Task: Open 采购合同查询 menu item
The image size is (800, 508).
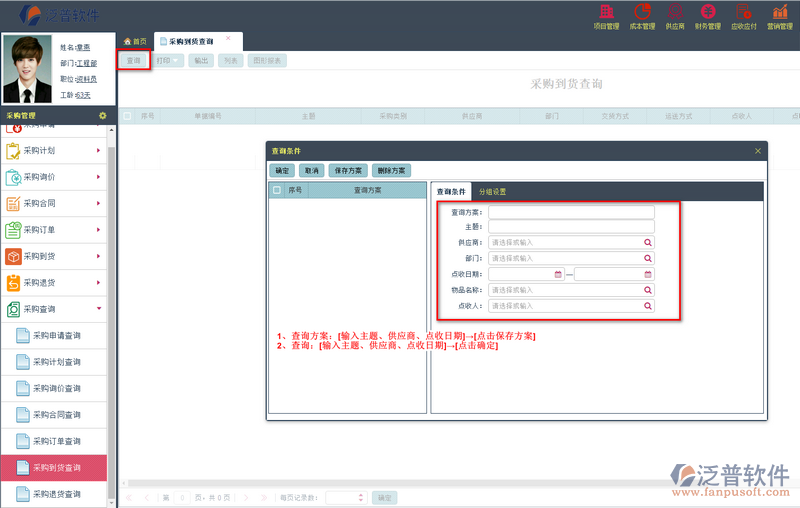Action: pyautogui.click(x=54, y=415)
